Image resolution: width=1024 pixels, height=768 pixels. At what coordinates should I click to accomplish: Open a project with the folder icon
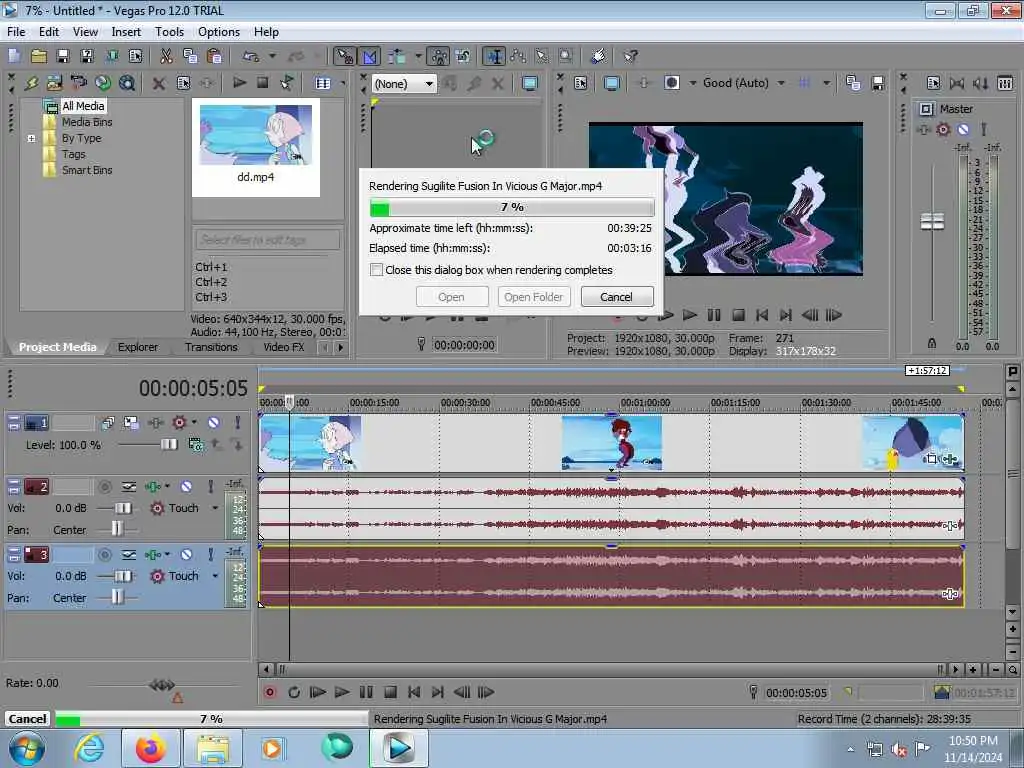coord(39,56)
